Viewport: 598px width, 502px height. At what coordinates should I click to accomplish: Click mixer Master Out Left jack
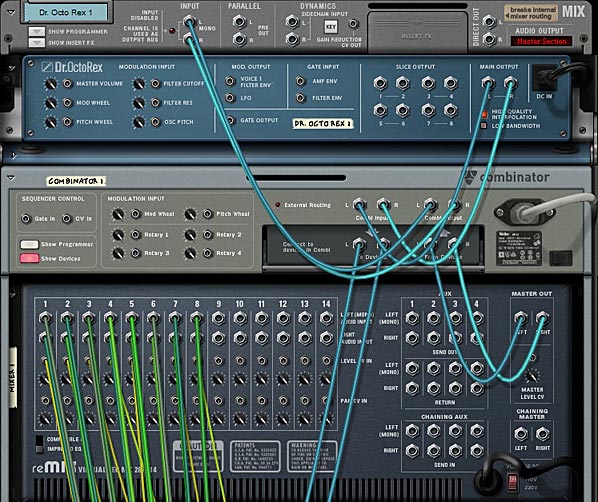tap(521, 318)
